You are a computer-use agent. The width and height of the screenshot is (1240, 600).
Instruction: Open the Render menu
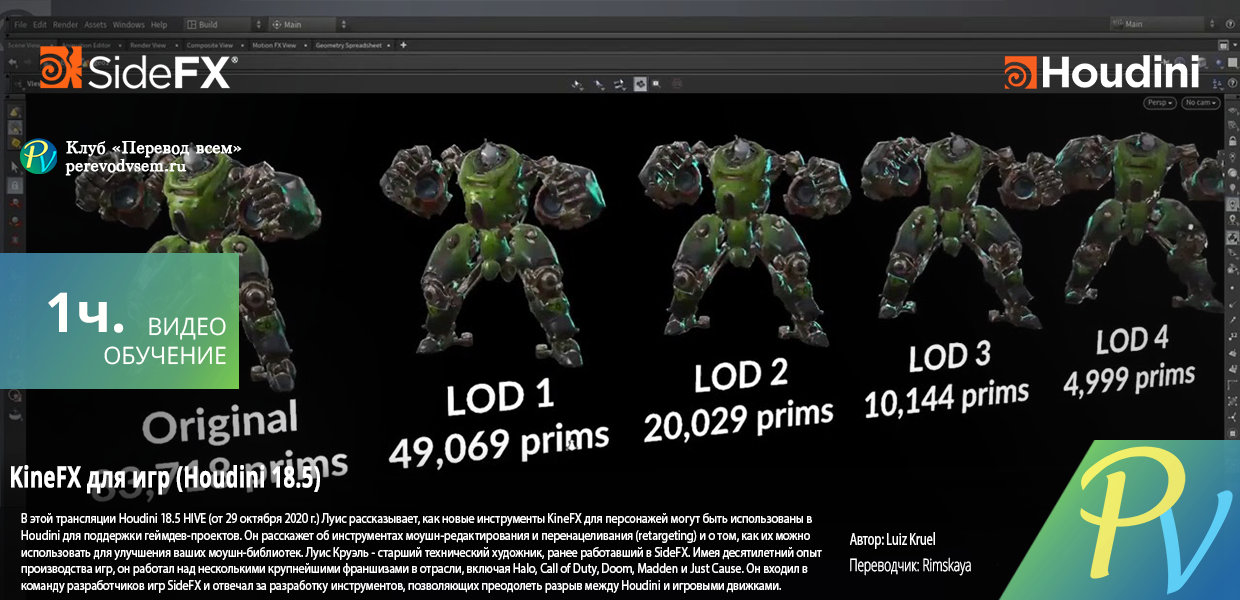pos(65,24)
